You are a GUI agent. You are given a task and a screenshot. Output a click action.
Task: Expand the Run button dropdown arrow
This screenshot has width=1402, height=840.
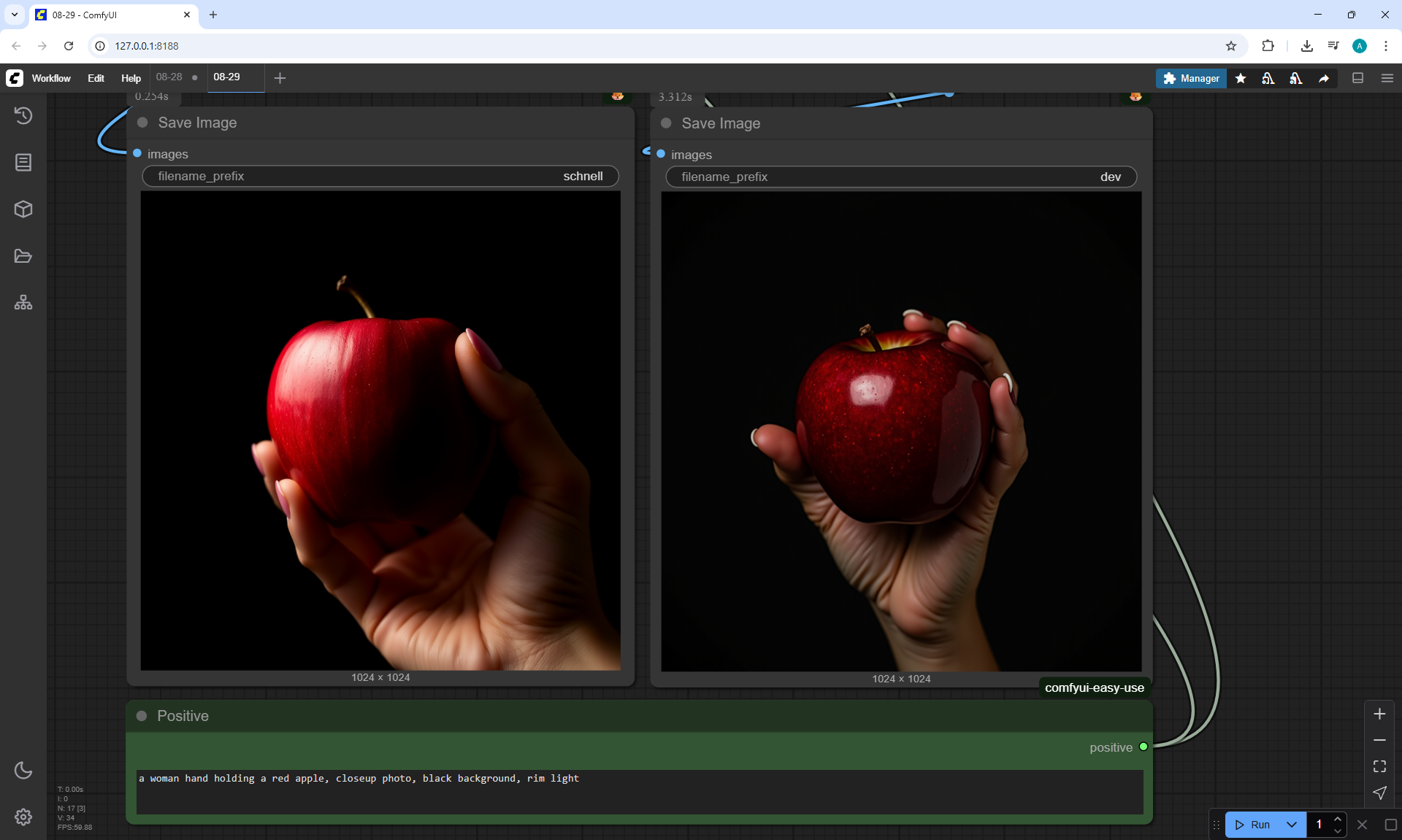[1292, 825]
